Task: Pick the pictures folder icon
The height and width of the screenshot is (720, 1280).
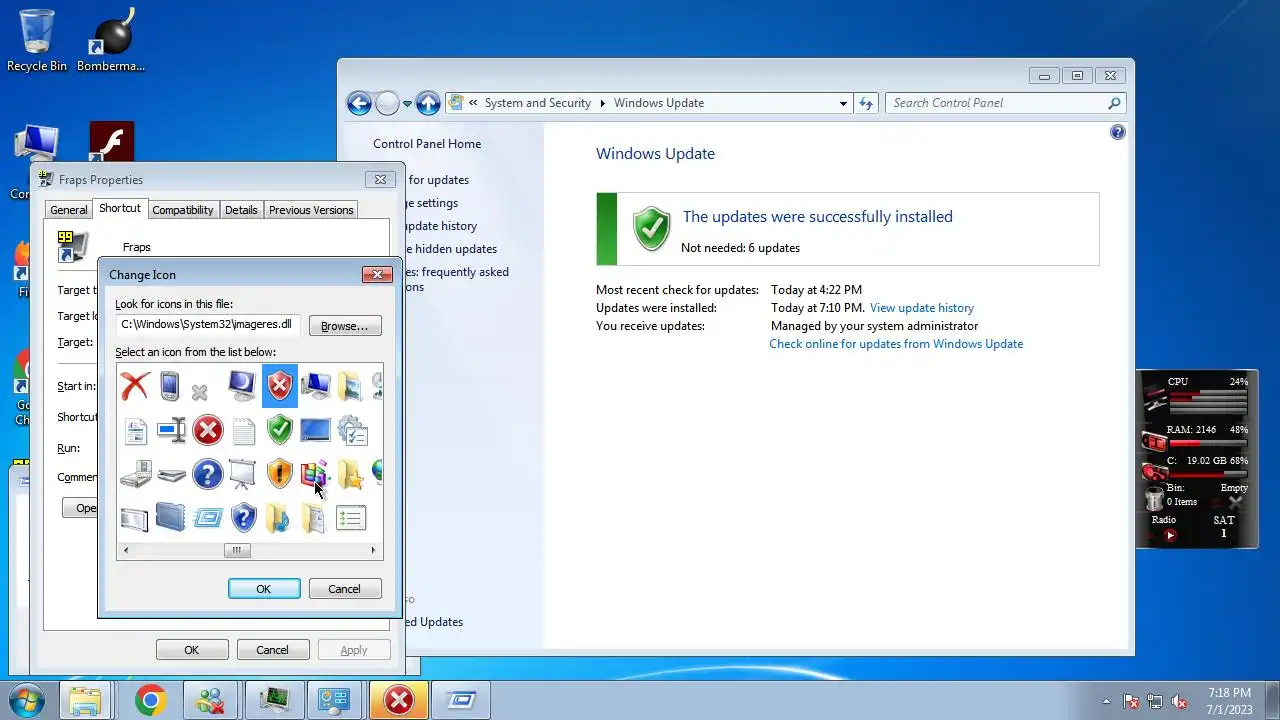Action: click(x=351, y=385)
